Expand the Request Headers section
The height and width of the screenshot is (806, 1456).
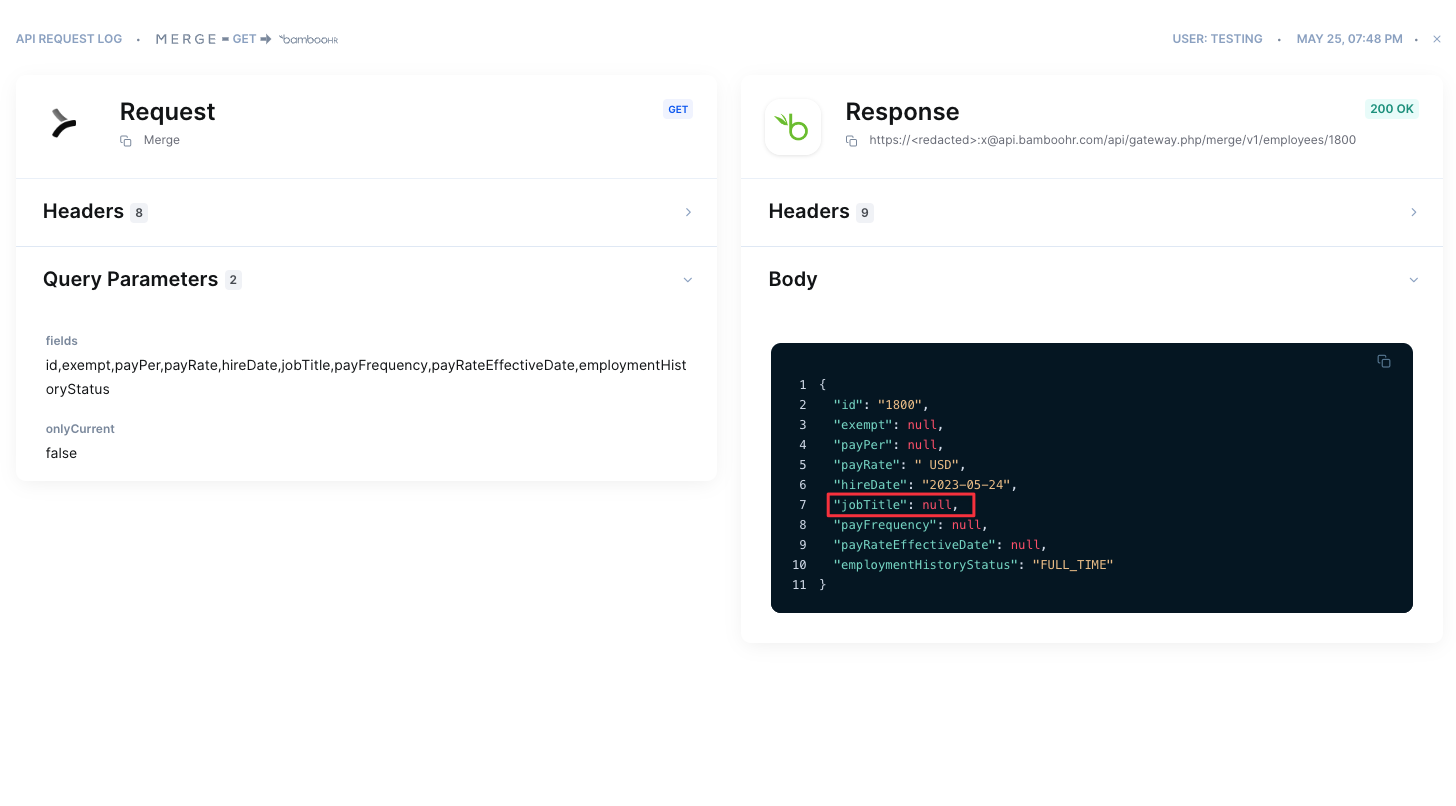tap(688, 212)
